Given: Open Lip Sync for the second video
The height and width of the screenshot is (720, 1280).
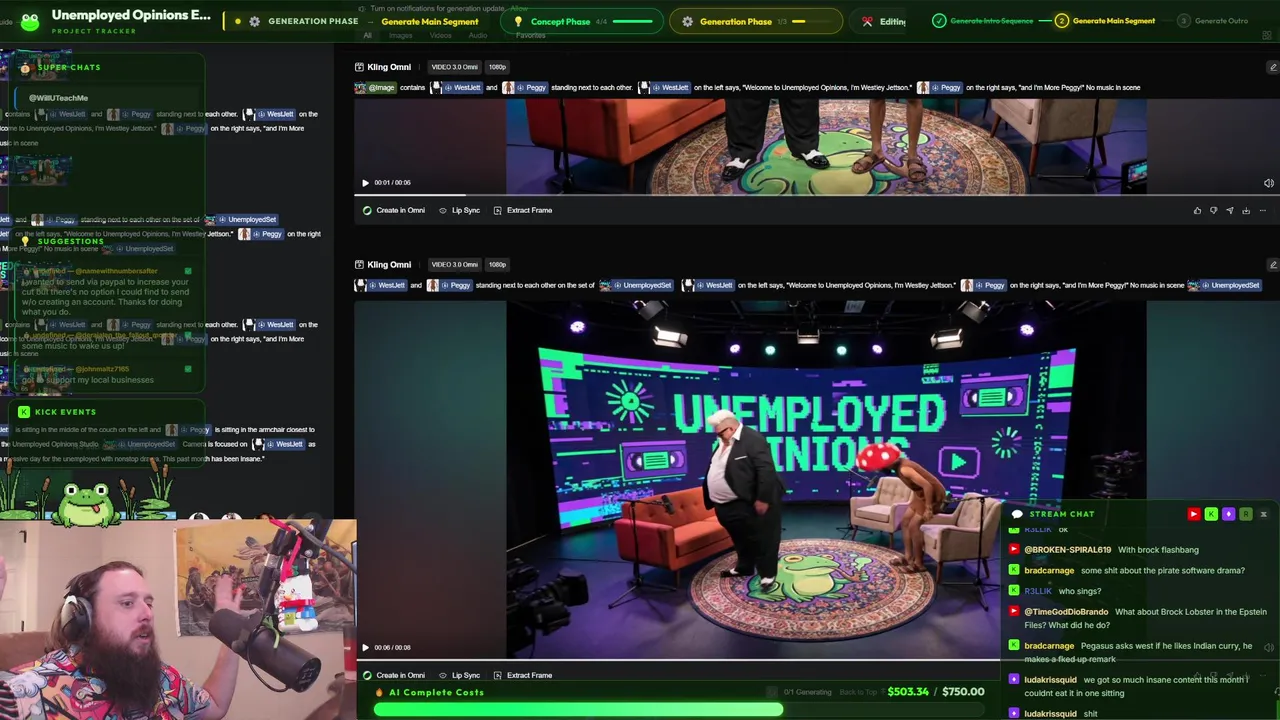Looking at the screenshot, I should coord(459,676).
